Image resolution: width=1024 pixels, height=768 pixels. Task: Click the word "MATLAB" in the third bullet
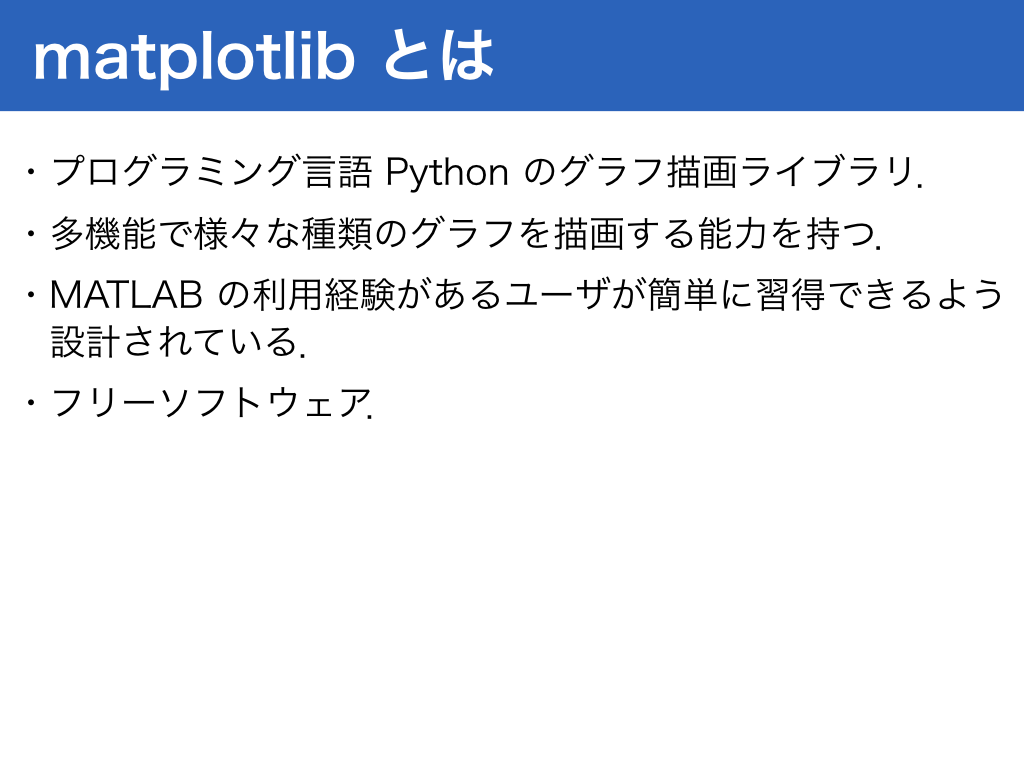coord(126,295)
